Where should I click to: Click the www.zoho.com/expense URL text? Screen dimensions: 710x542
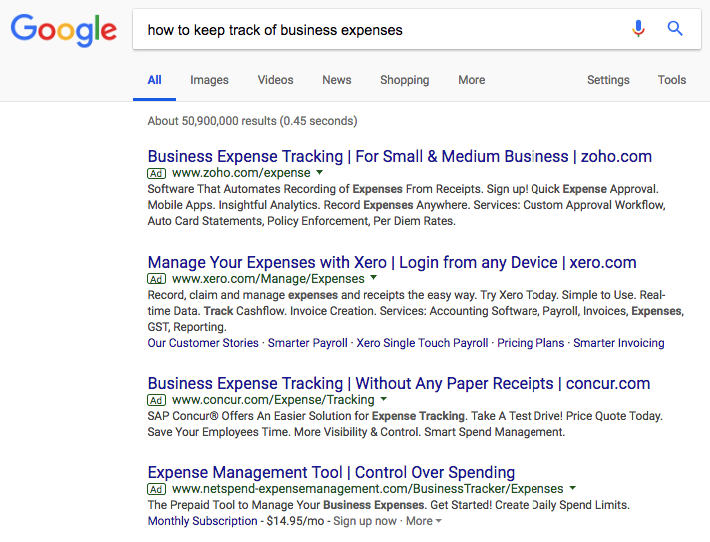241,173
